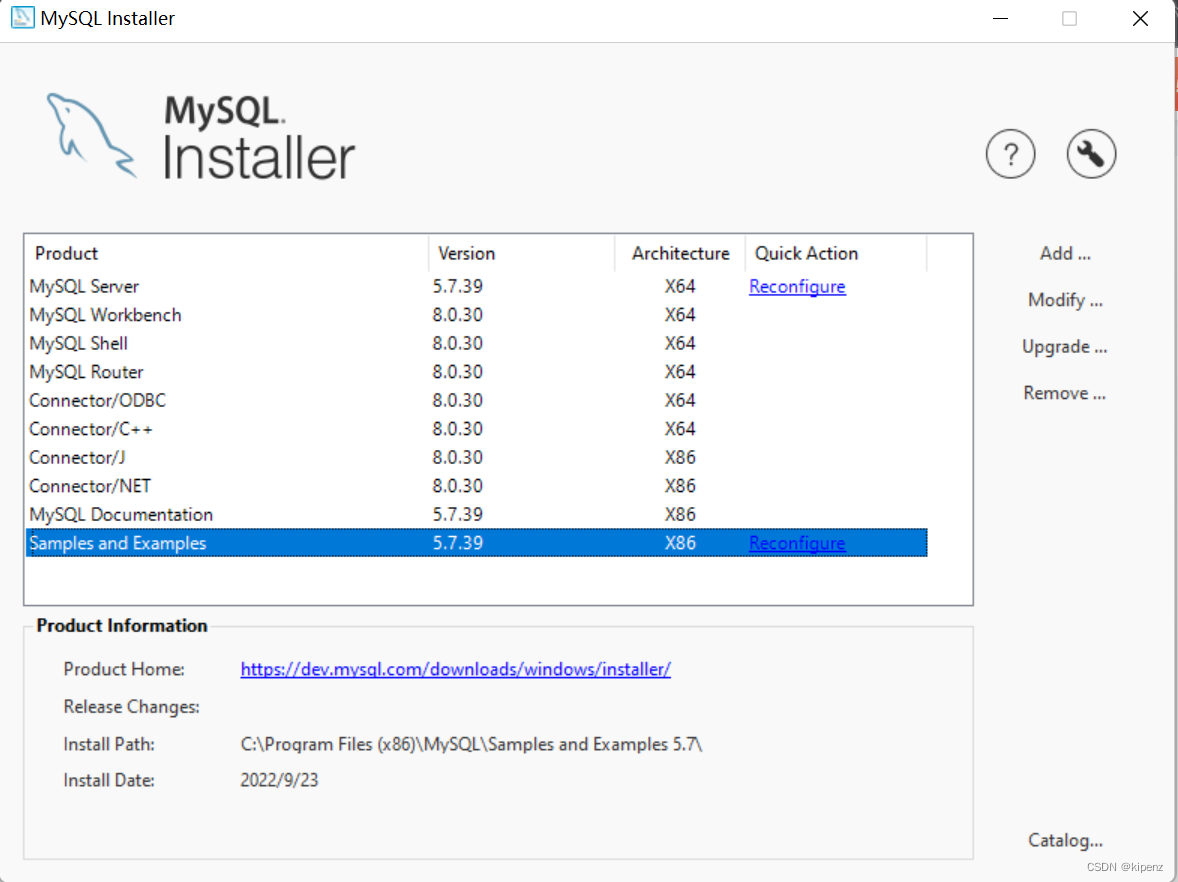Select the MySQL Shell row
Screen dimensions: 1178x882
pyautogui.click(x=78, y=343)
